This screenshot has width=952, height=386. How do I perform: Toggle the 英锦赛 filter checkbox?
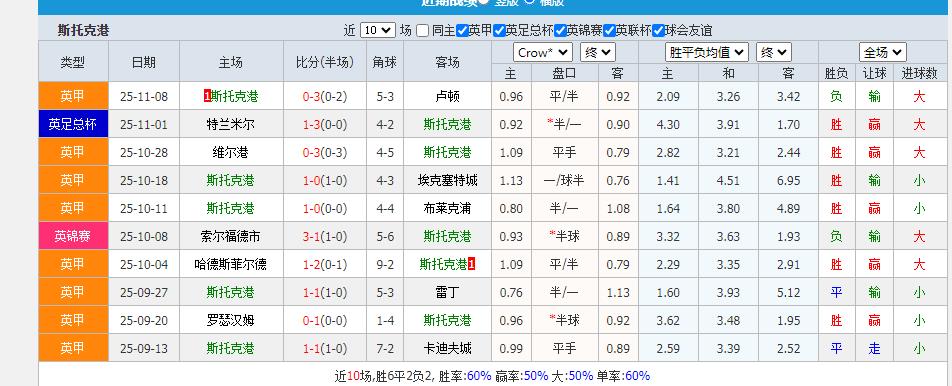560,30
